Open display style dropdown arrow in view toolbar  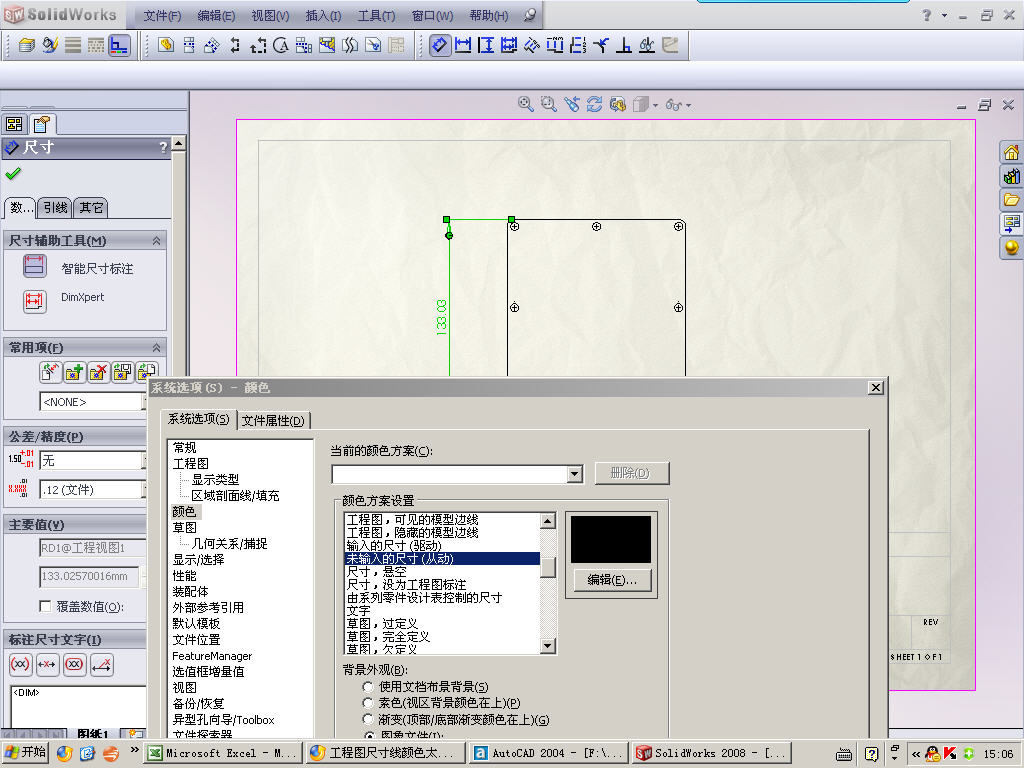pos(655,105)
